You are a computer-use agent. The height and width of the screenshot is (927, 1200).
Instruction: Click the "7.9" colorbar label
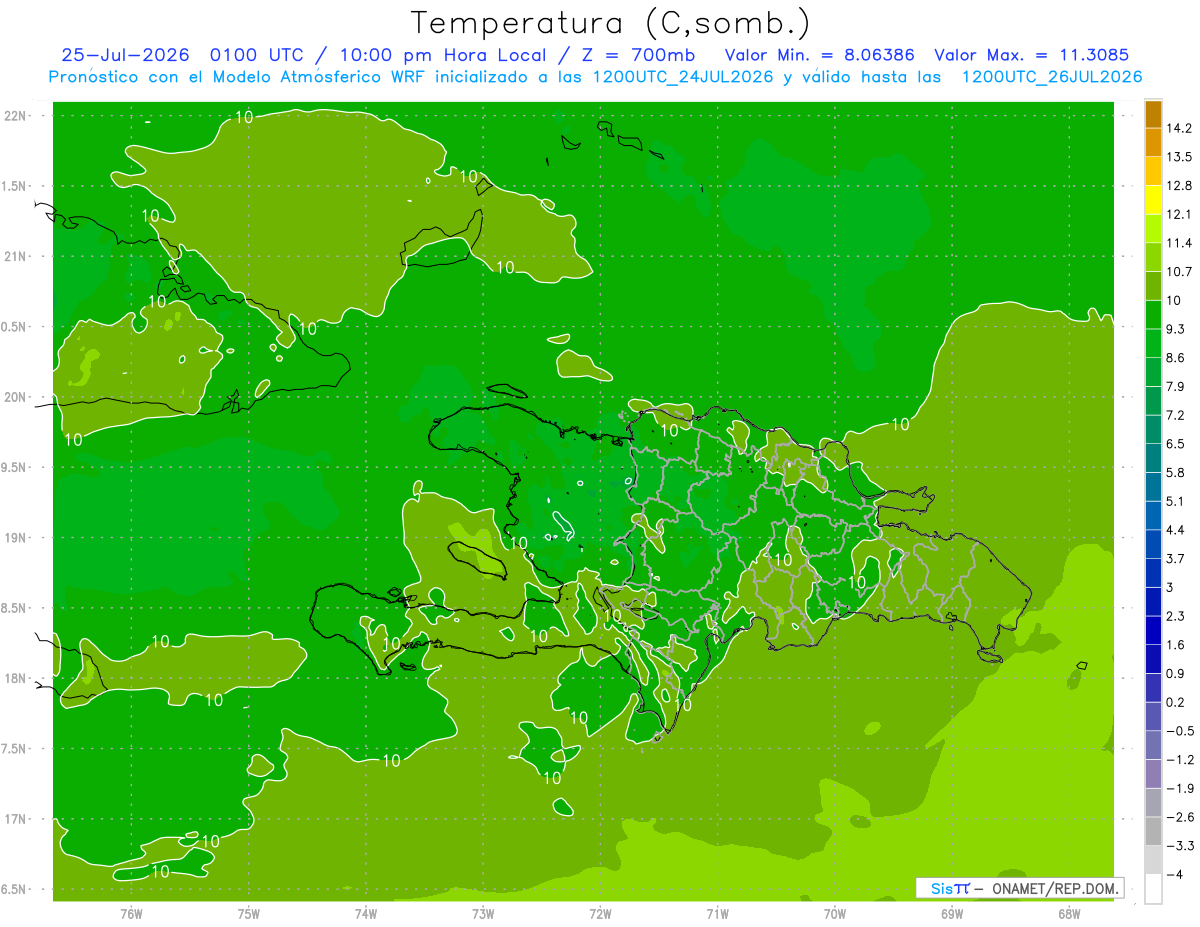point(1175,387)
